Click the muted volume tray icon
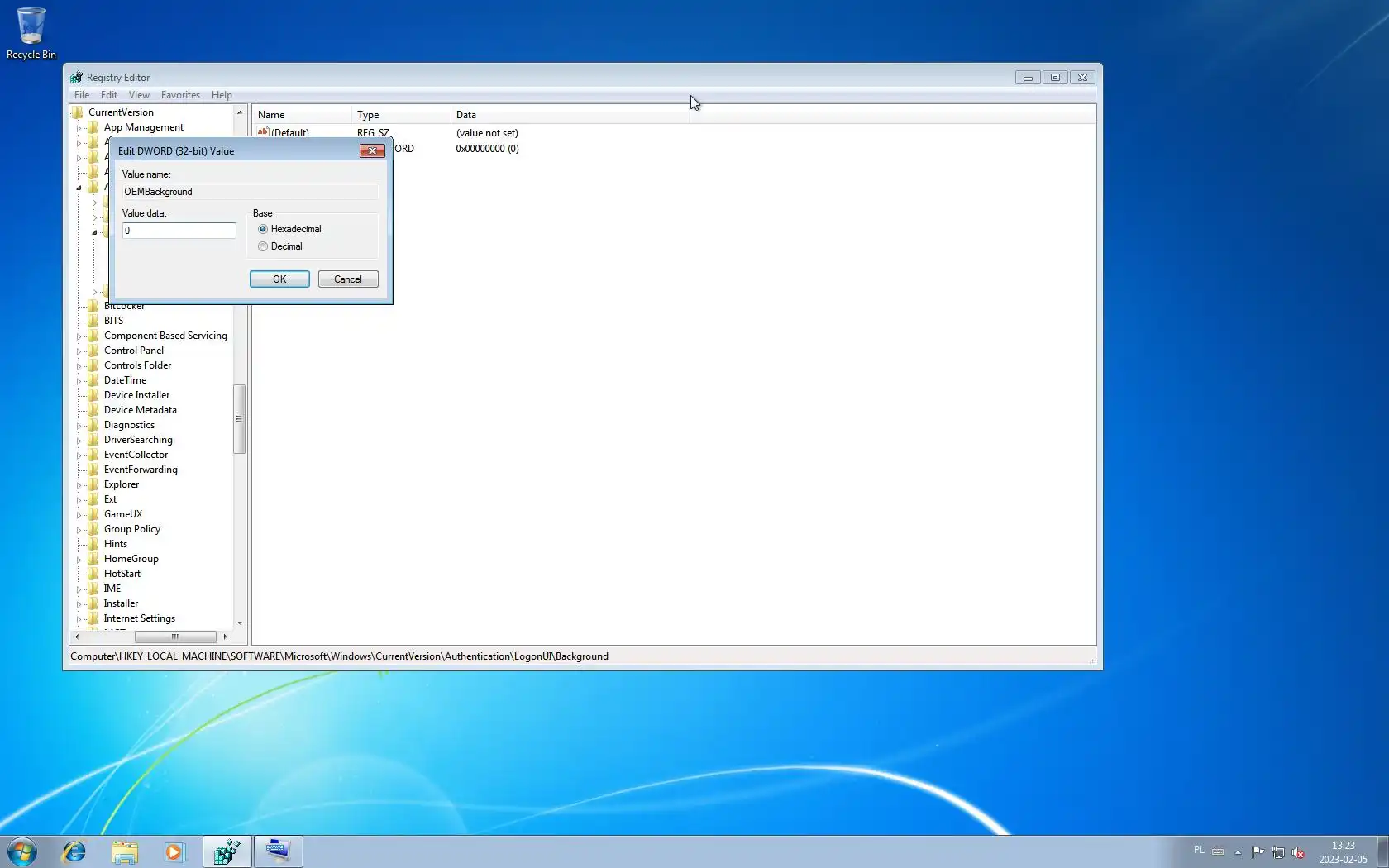The height and width of the screenshot is (868, 1389). coord(1298,851)
